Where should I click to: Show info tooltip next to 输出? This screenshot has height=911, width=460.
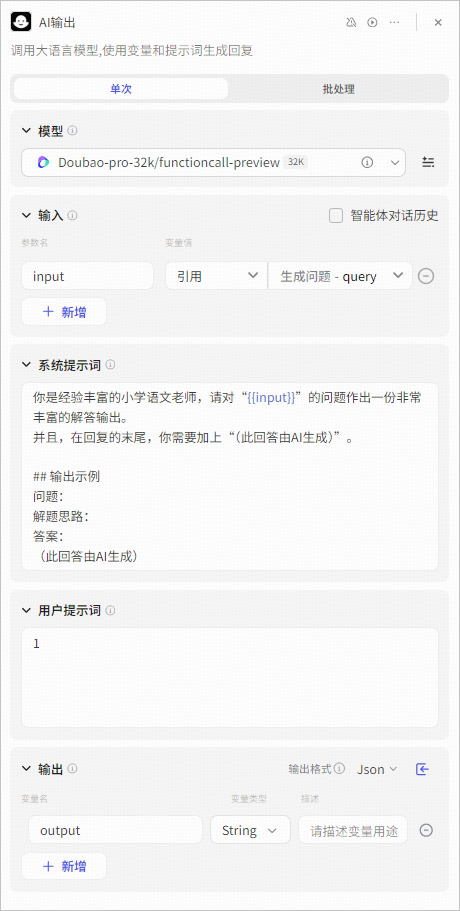click(72, 769)
